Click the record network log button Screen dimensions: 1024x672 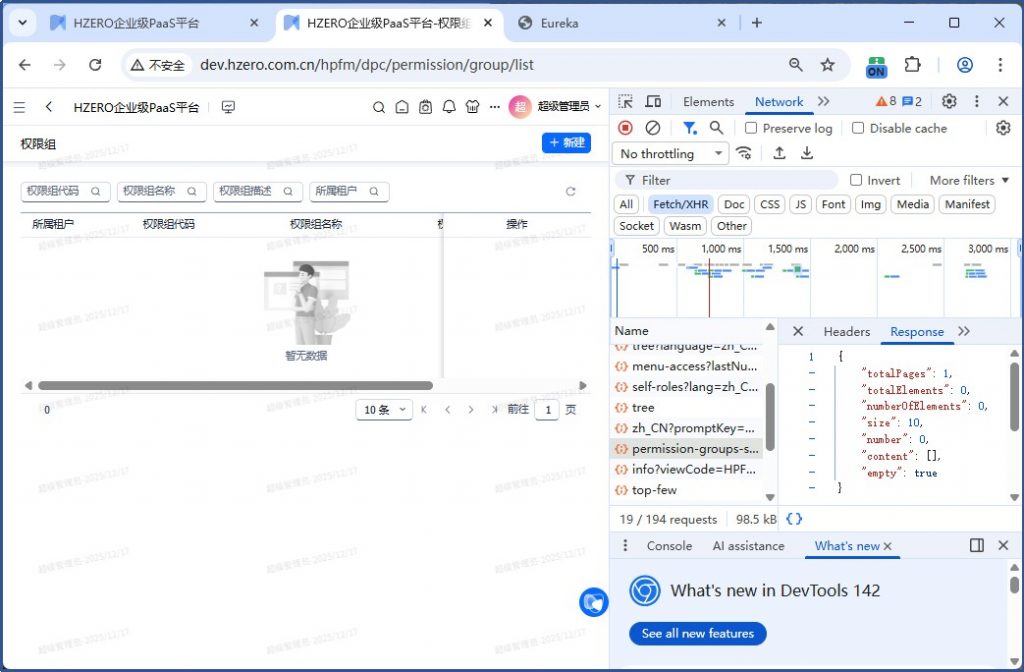pyautogui.click(x=625, y=128)
